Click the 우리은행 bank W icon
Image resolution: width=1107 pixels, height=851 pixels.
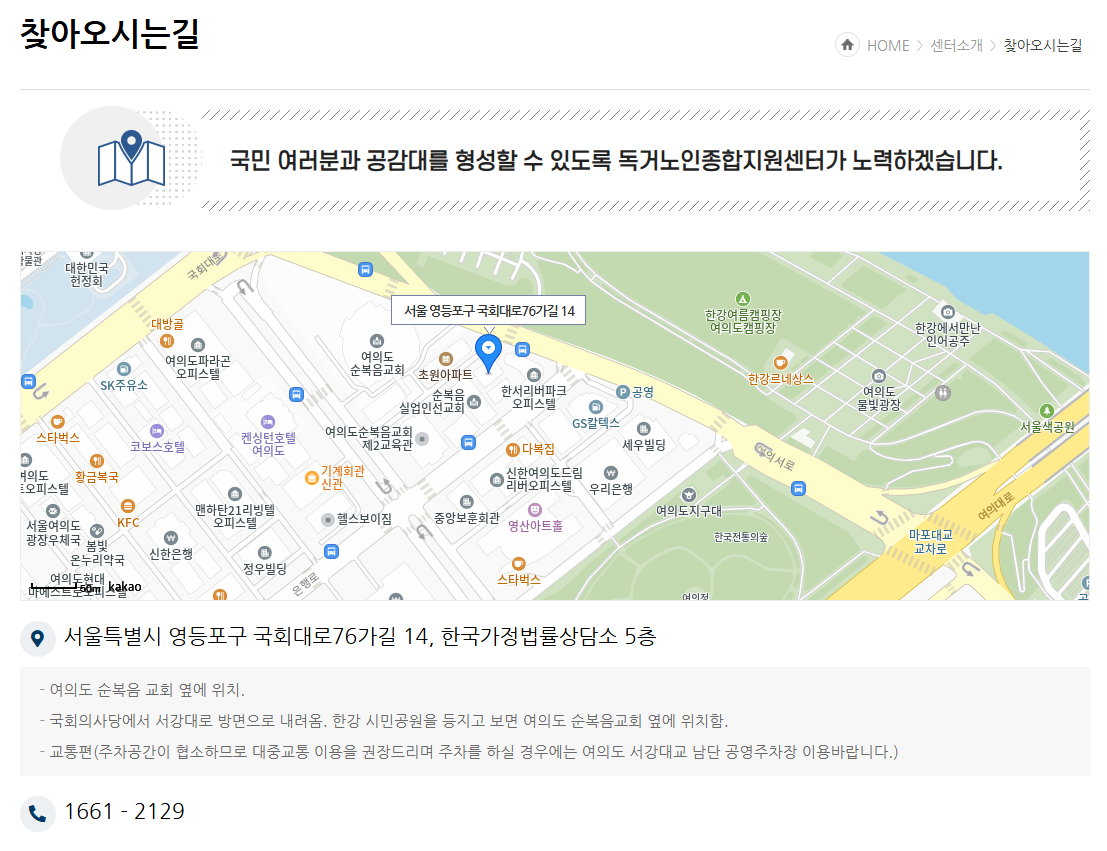[610, 472]
